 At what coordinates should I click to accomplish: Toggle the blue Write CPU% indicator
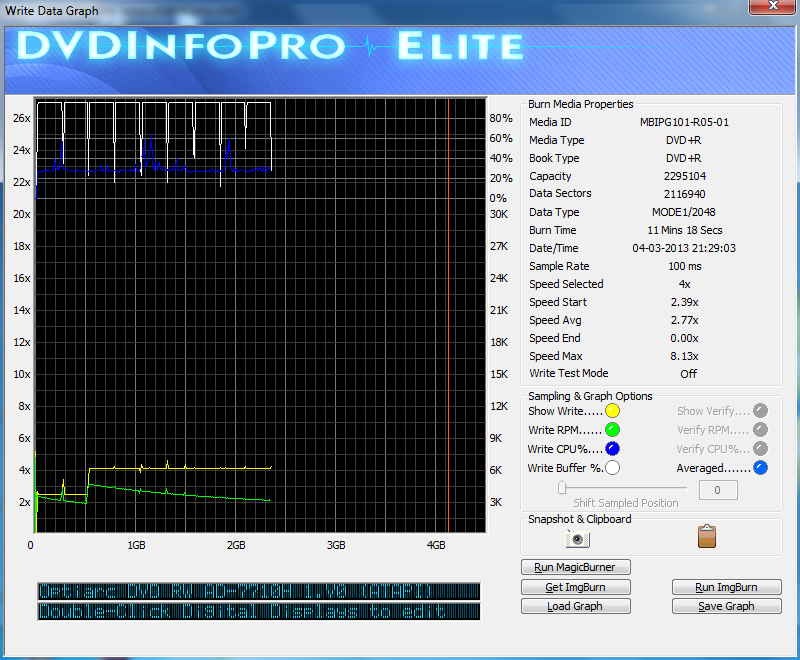[x=612, y=449]
